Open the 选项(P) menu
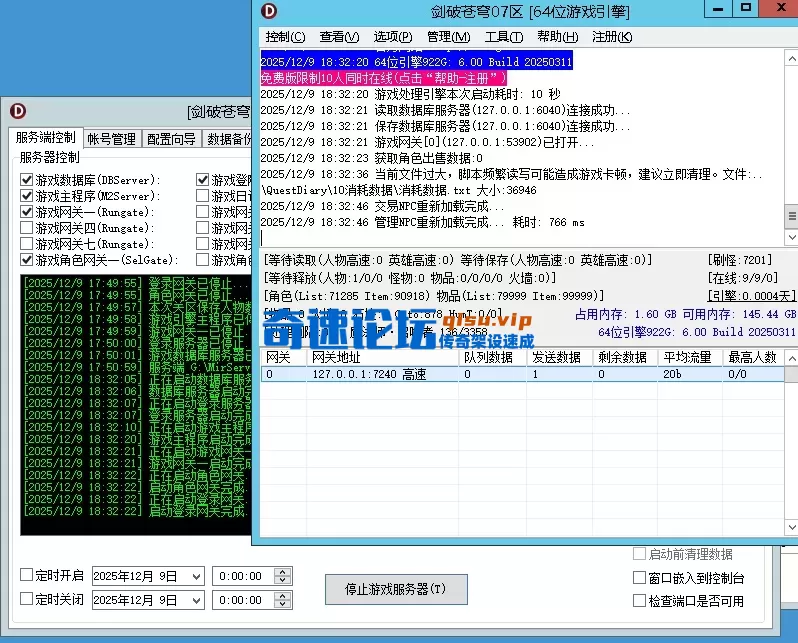 pyautogui.click(x=392, y=37)
